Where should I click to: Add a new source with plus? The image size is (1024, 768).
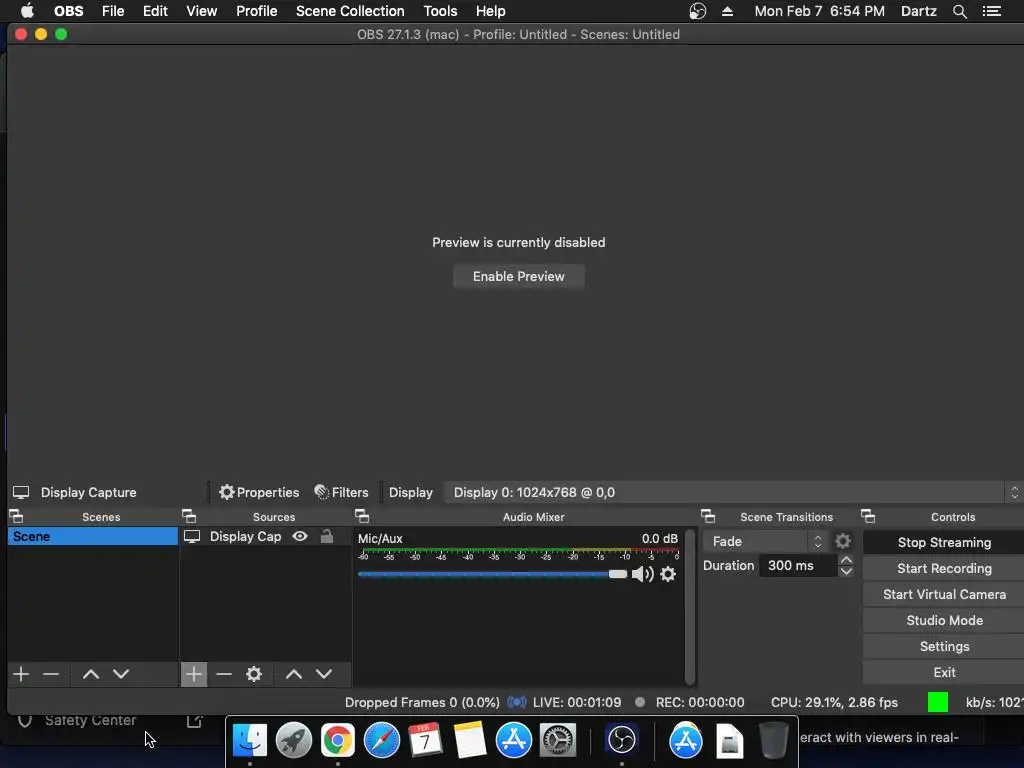pos(194,674)
